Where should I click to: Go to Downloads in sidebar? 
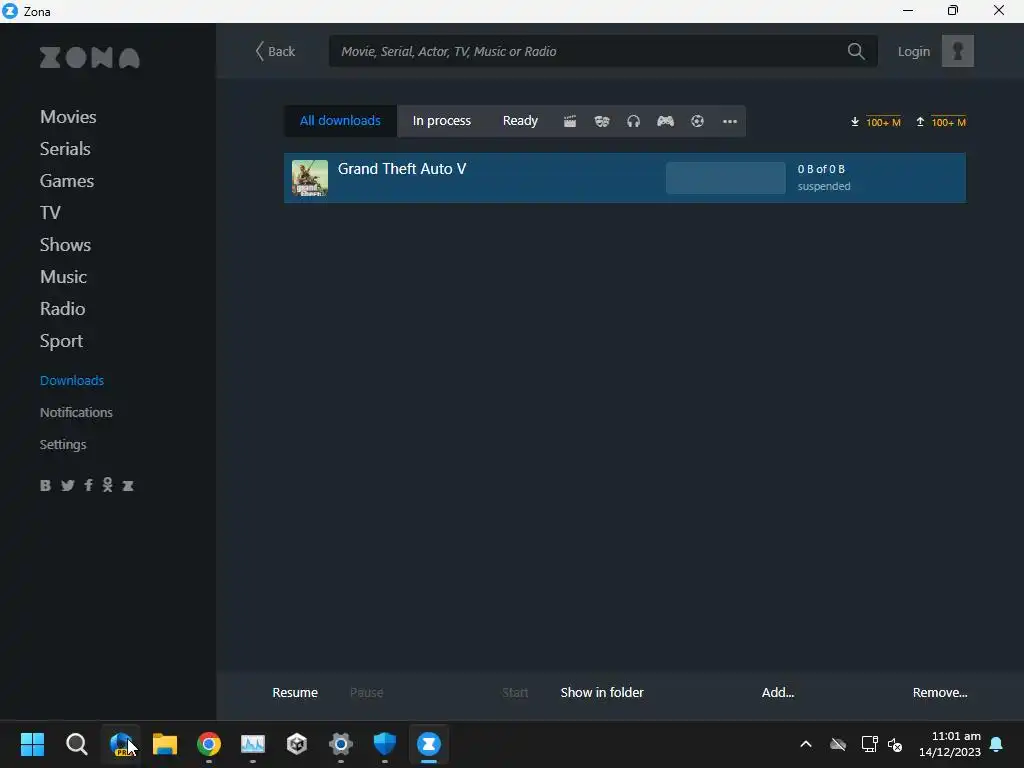(72, 380)
